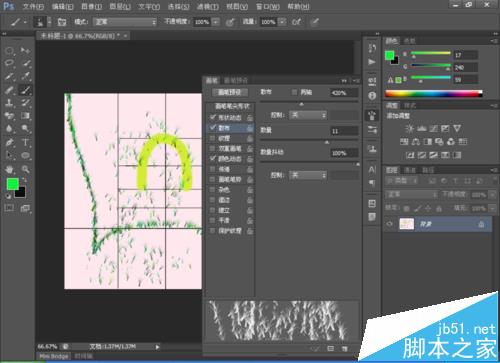Click the 背景 layer thumbnail
This screenshot has width=500, height=363.
(x=407, y=224)
